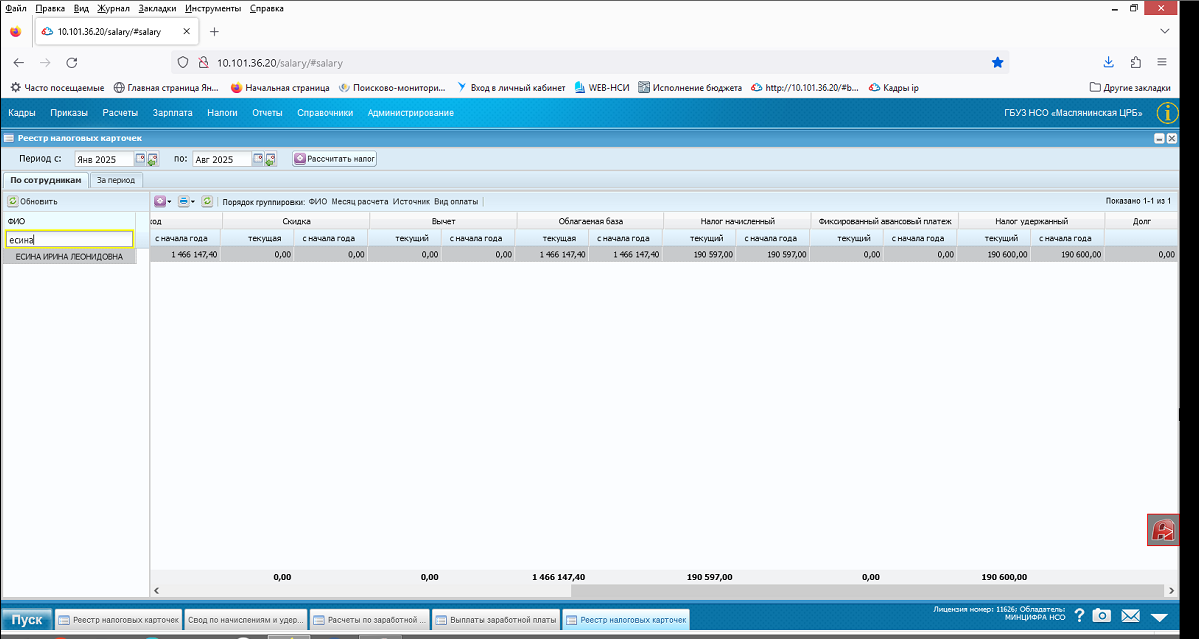Open the Кадры menu
This screenshot has width=1199, height=639.
tap(21, 113)
